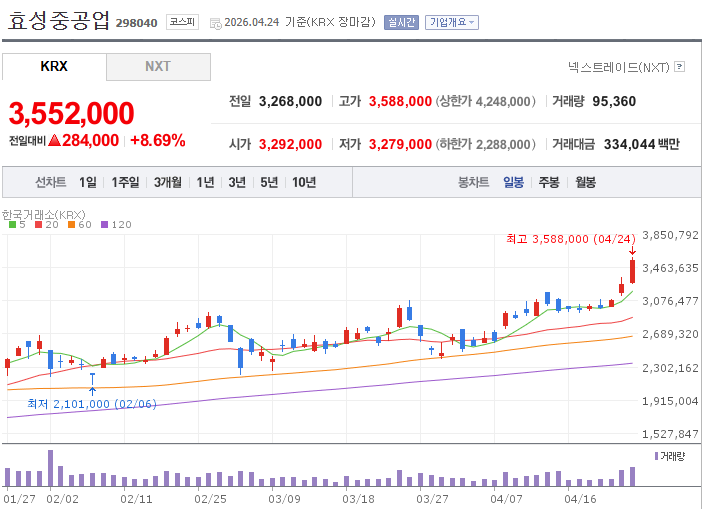Open the 기업개요 dropdown
The image size is (702, 509).
[x=452, y=22]
